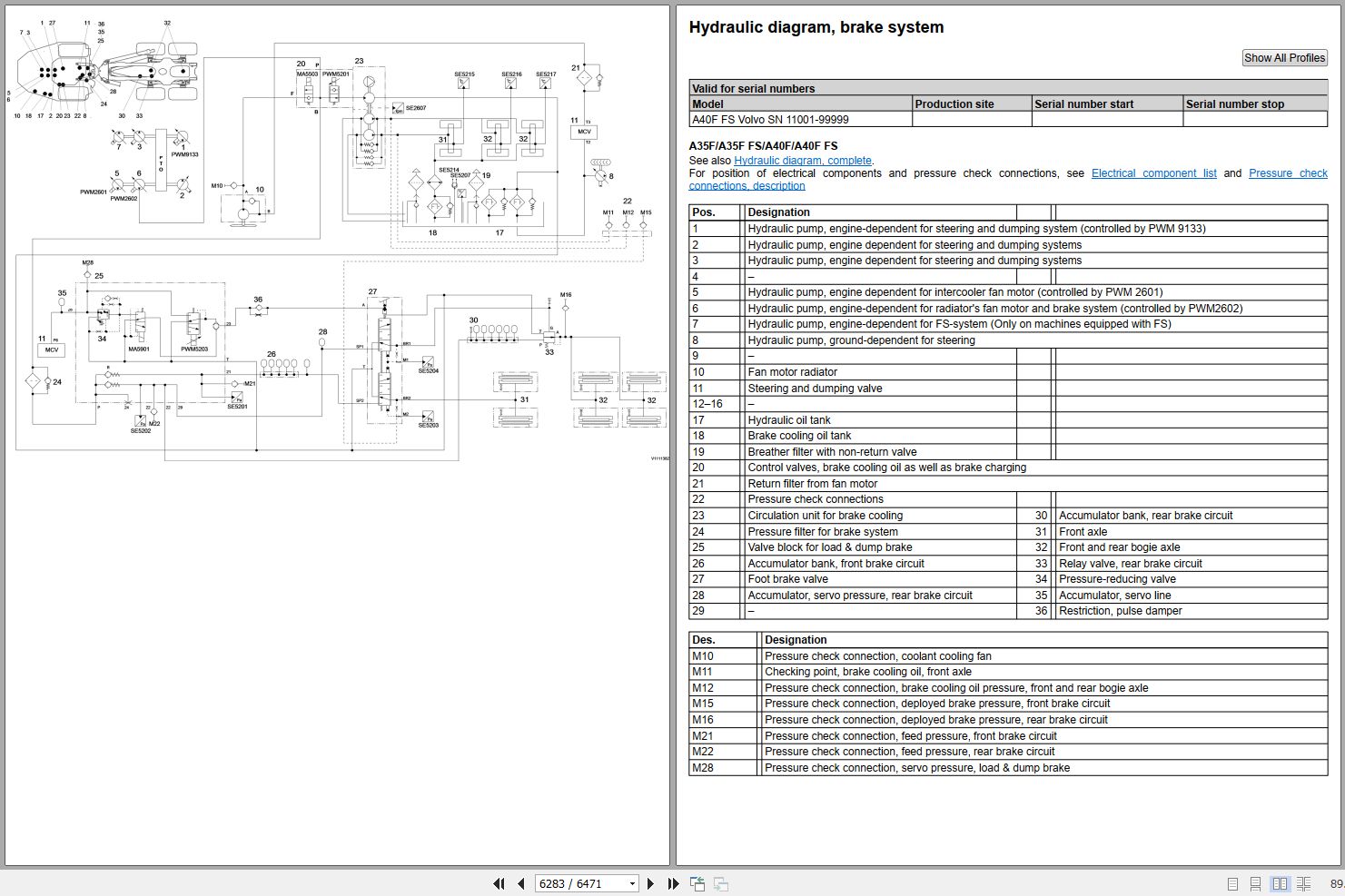
Task: Click the go forward view icon
Action: 721,883
